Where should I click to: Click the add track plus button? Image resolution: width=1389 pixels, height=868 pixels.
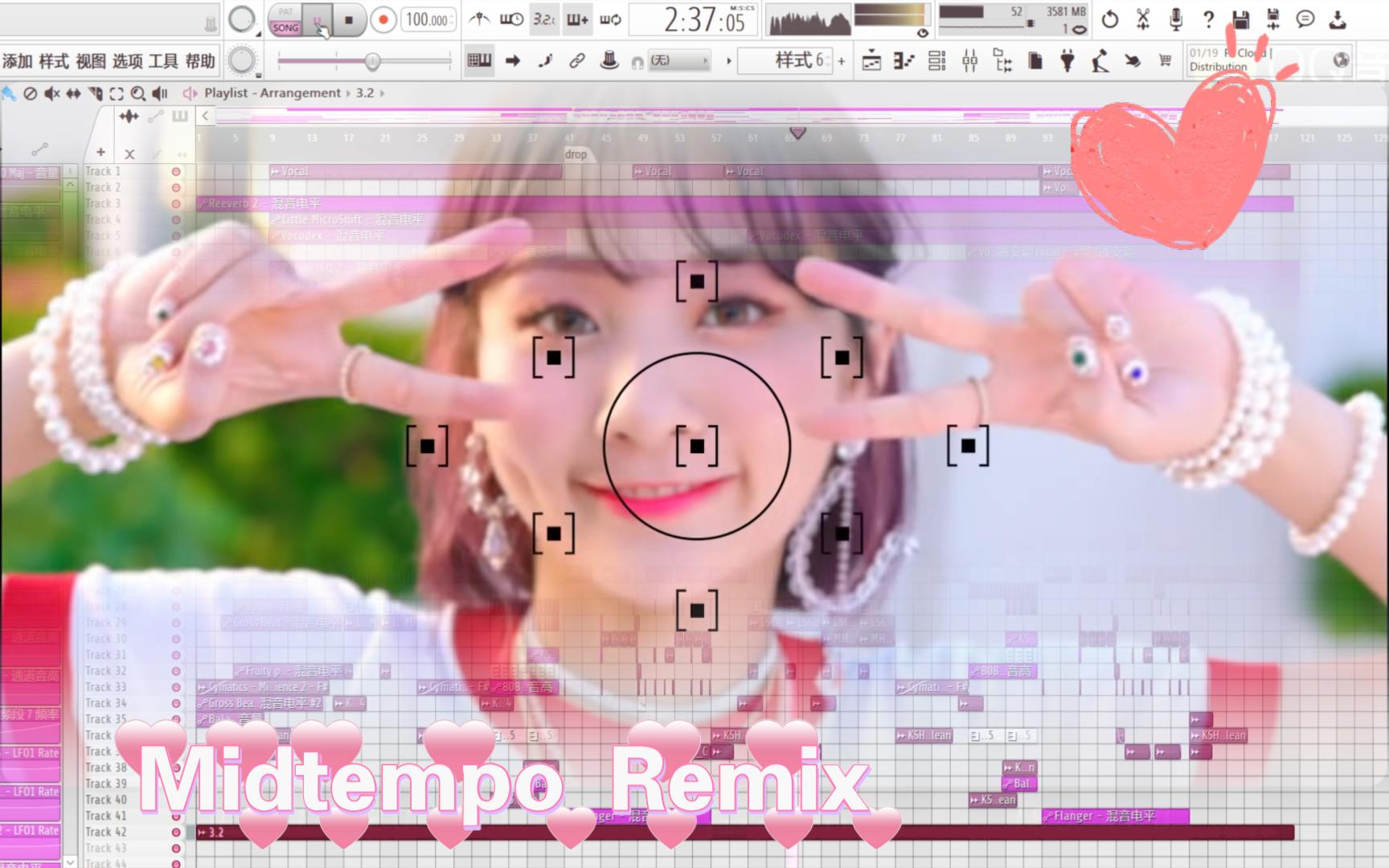pos(100,152)
